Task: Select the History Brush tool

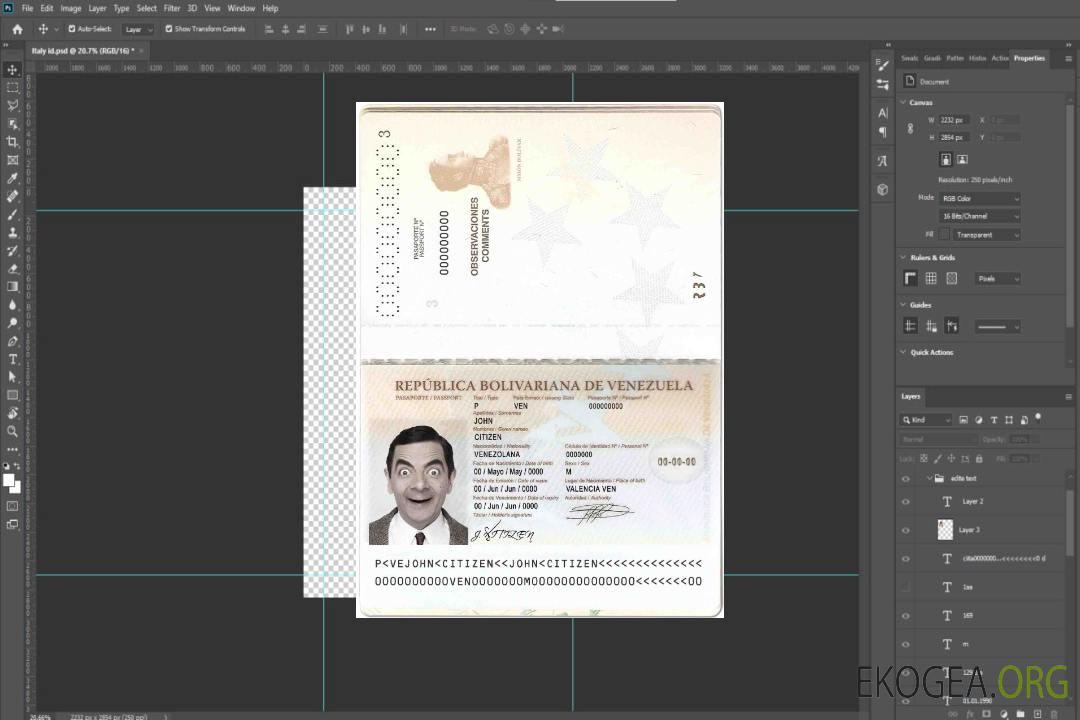Action: (12, 251)
